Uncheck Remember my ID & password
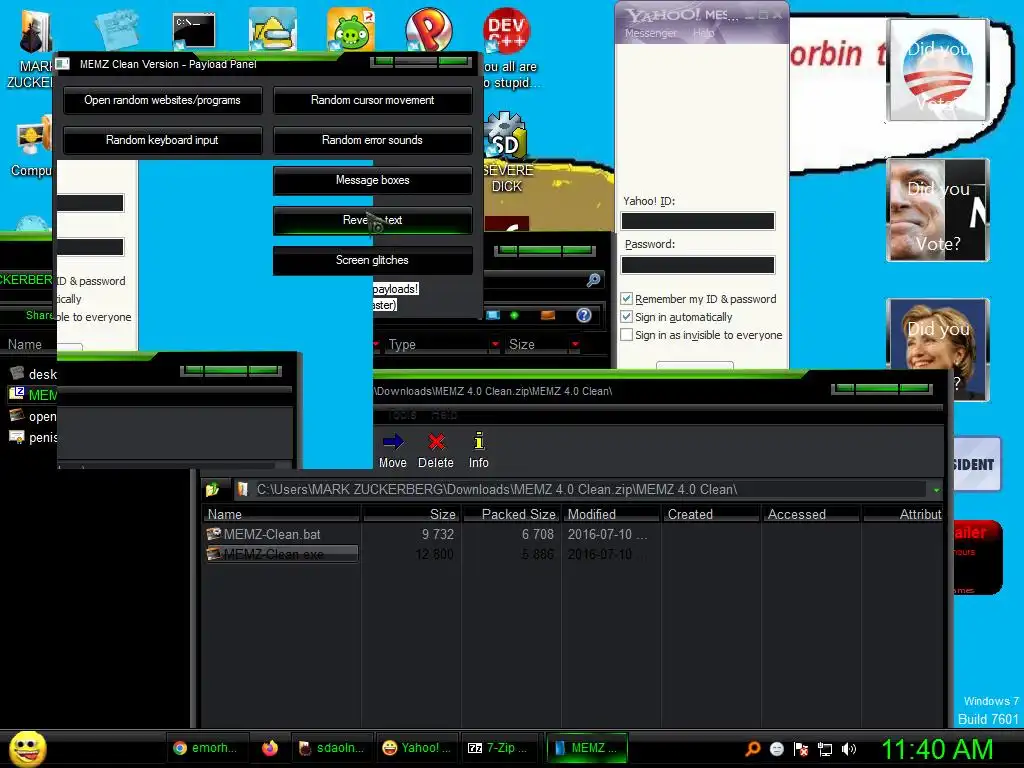 [x=626, y=298]
